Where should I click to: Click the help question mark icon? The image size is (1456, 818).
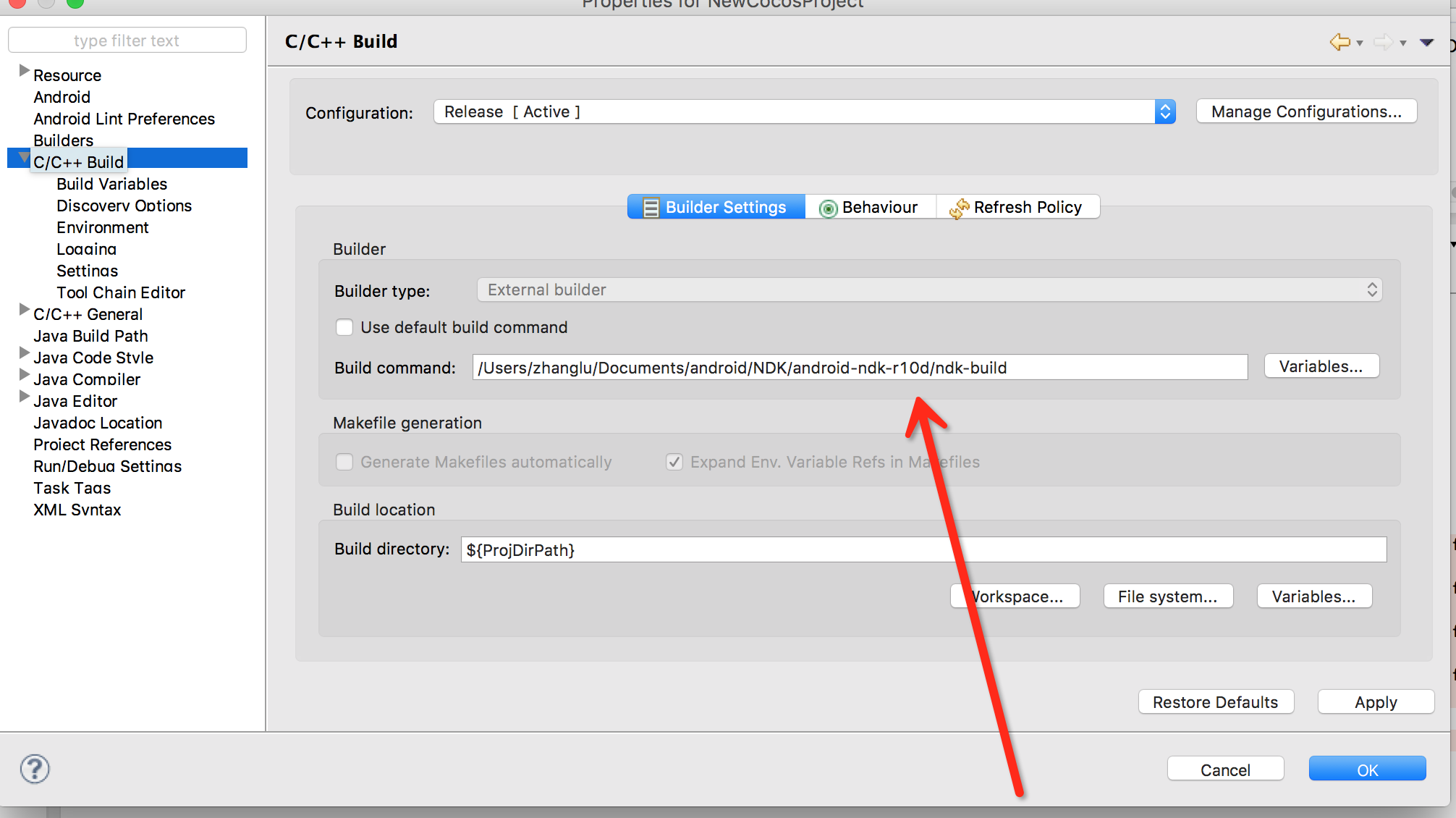35,769
